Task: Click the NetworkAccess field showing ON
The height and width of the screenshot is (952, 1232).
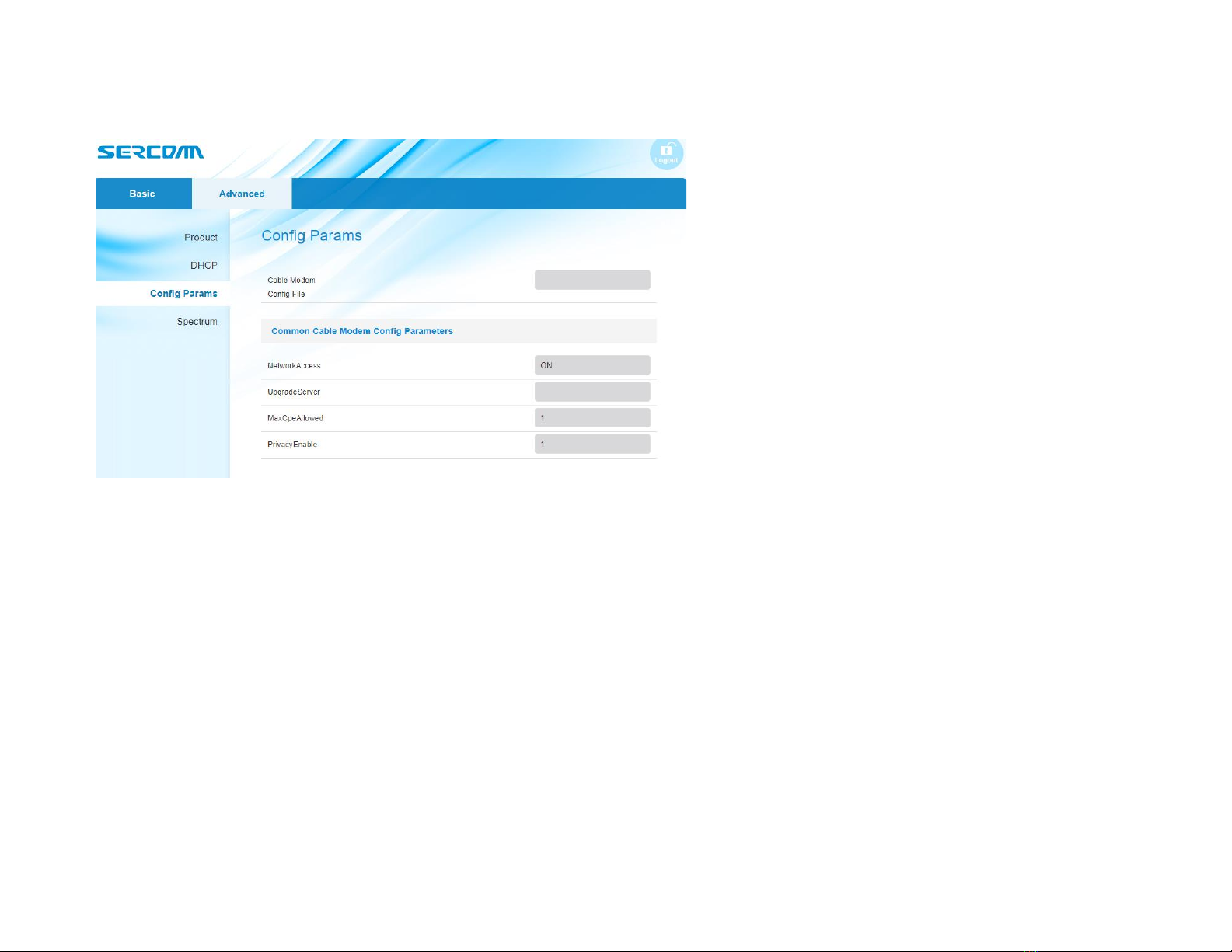Action: click(x=592, y=365)
